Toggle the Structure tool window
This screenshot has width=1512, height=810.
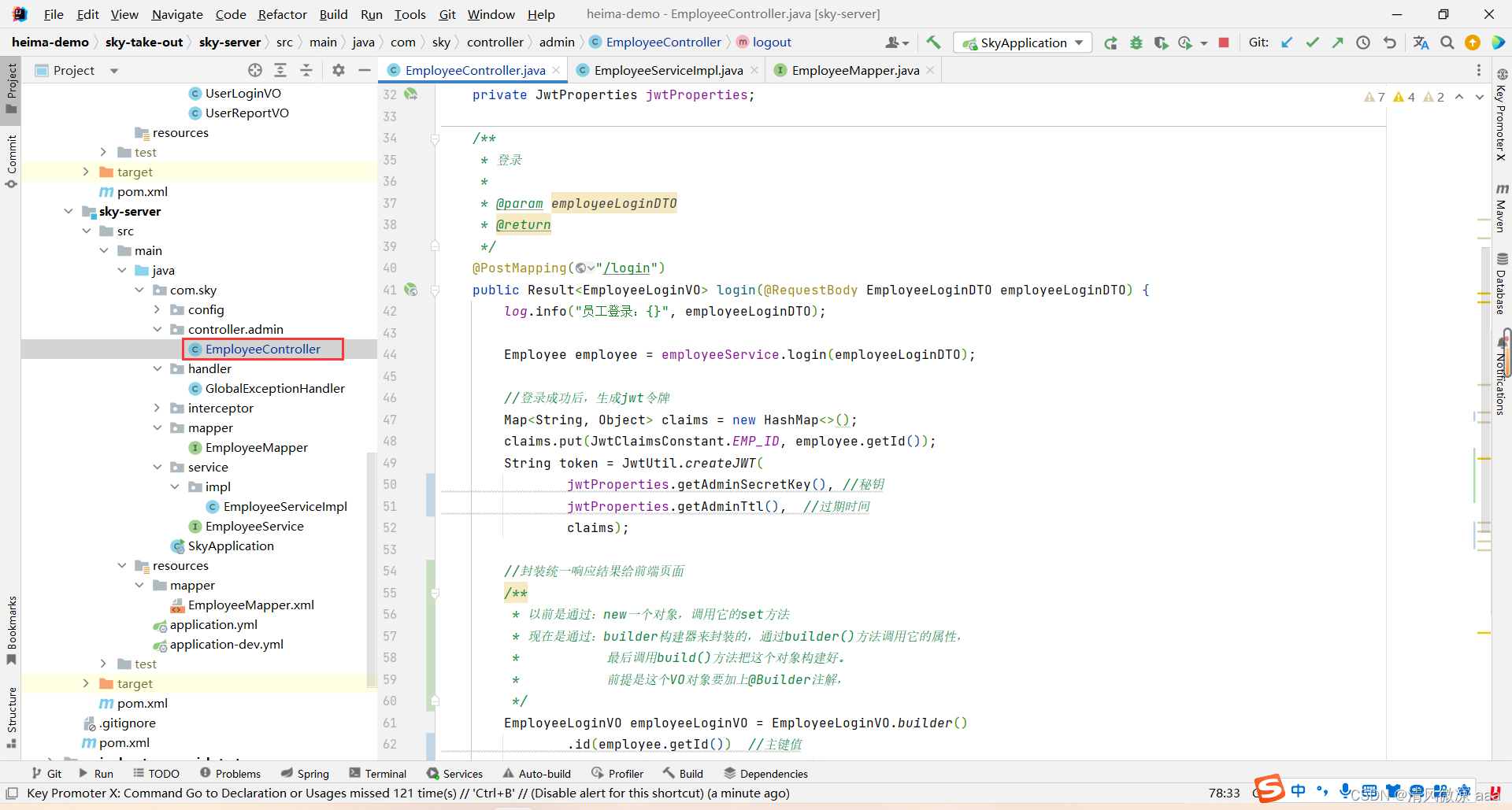(11, 718)
